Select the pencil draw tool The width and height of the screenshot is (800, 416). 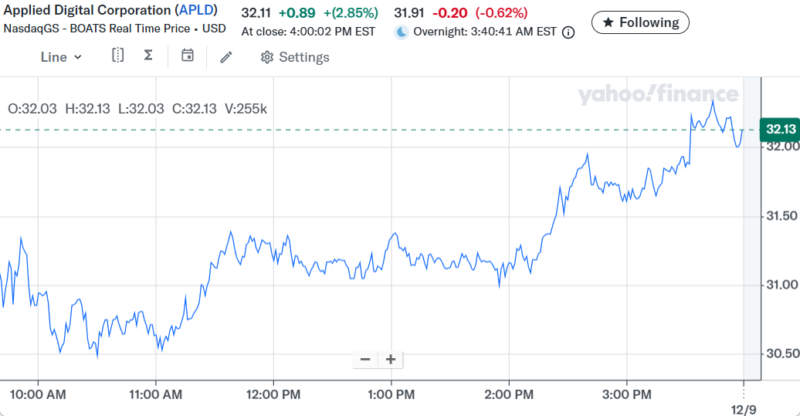click(226, 57)
